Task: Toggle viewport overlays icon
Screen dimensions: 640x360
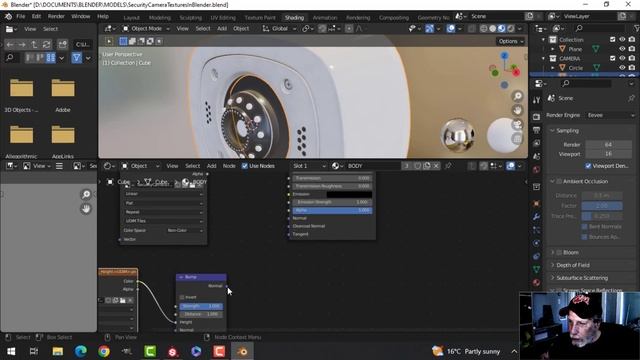Action: point(451,29)
